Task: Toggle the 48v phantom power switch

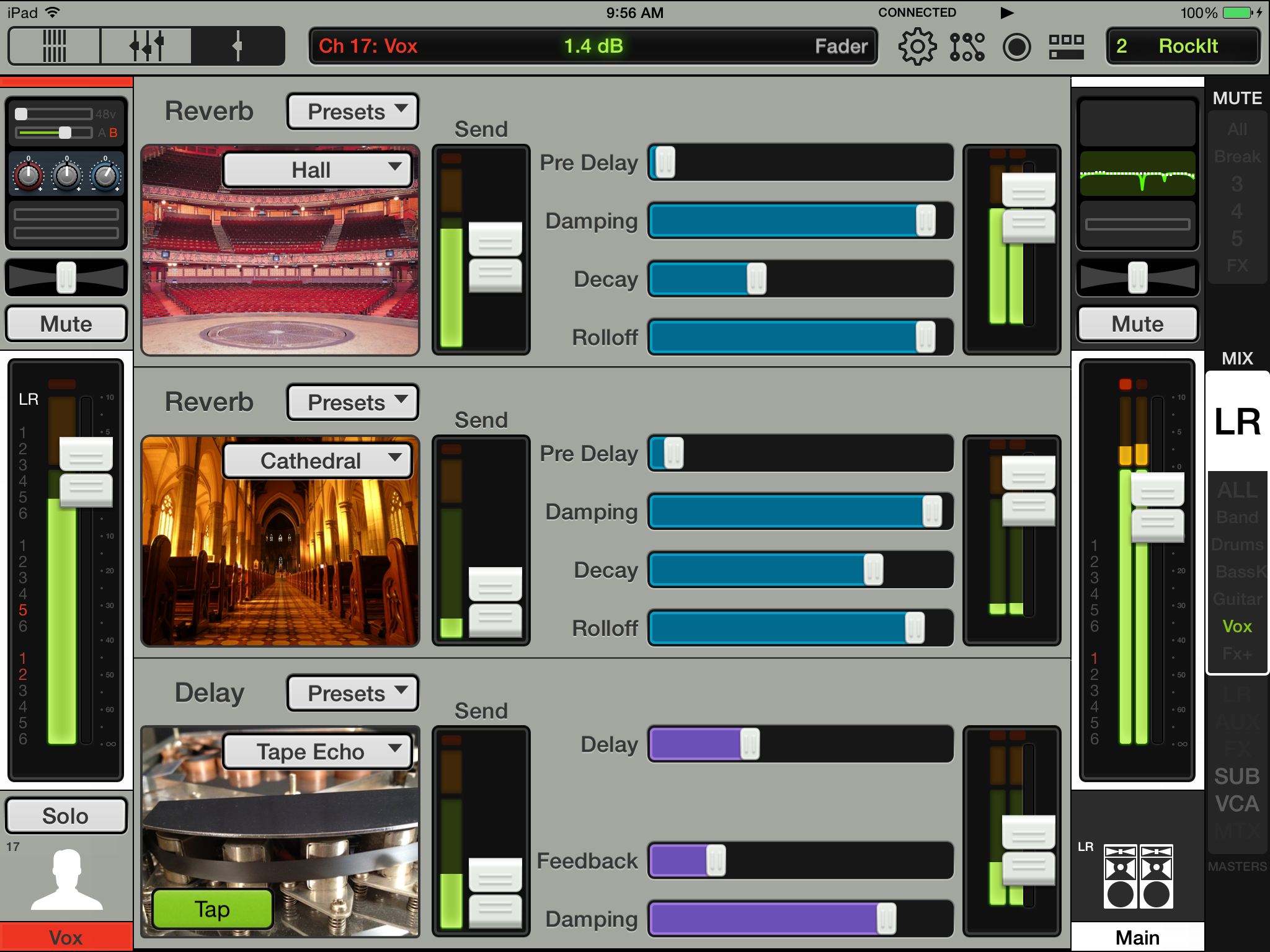Action: point(55,114)
